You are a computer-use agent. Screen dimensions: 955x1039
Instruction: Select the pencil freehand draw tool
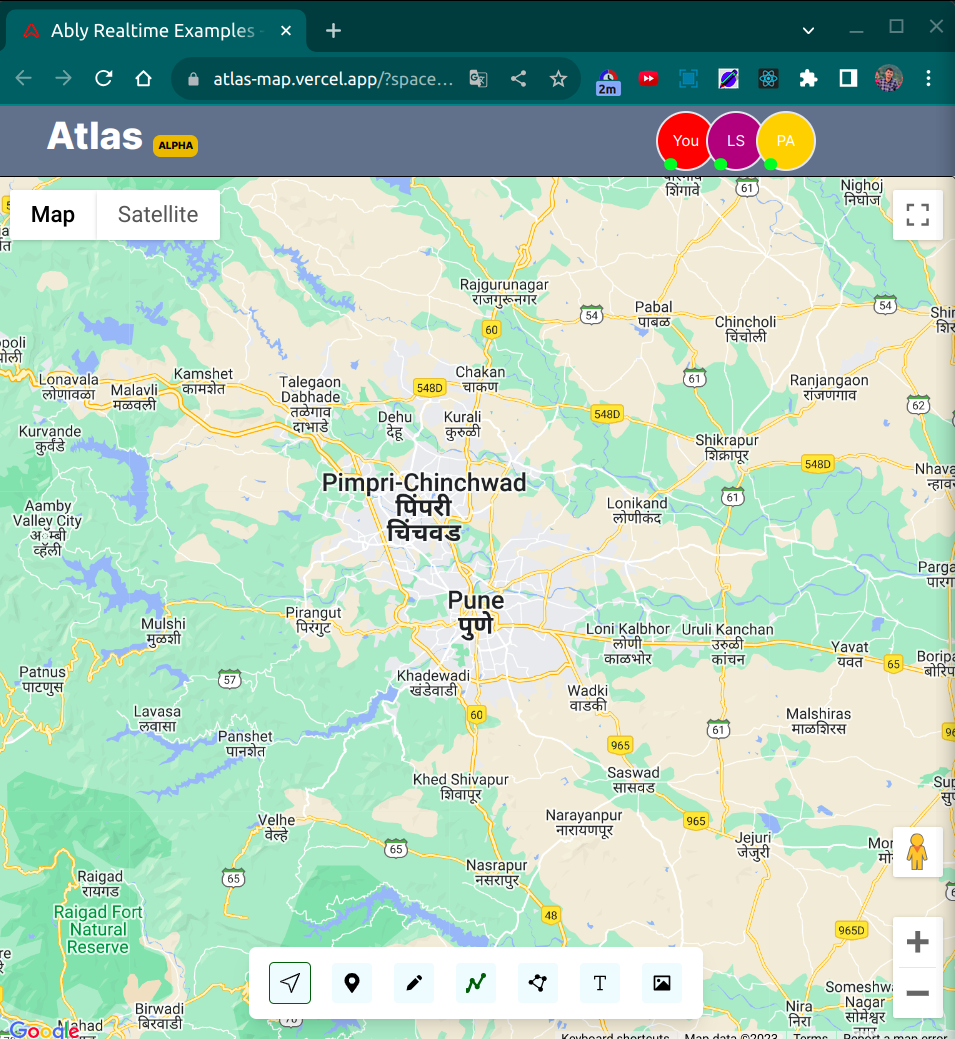pos(414,983)
